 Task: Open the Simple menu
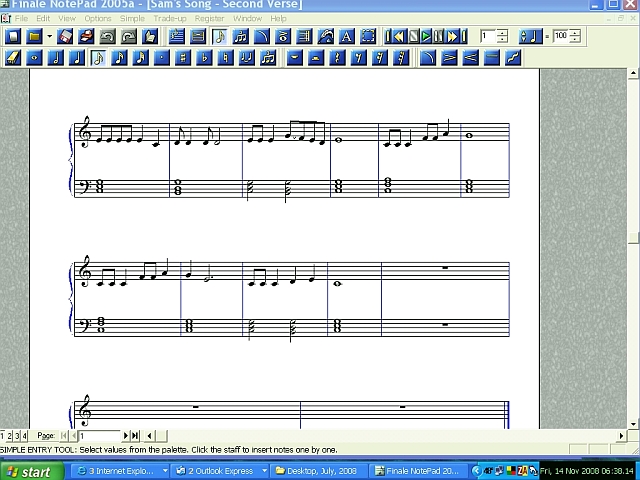tap(132, 18)
